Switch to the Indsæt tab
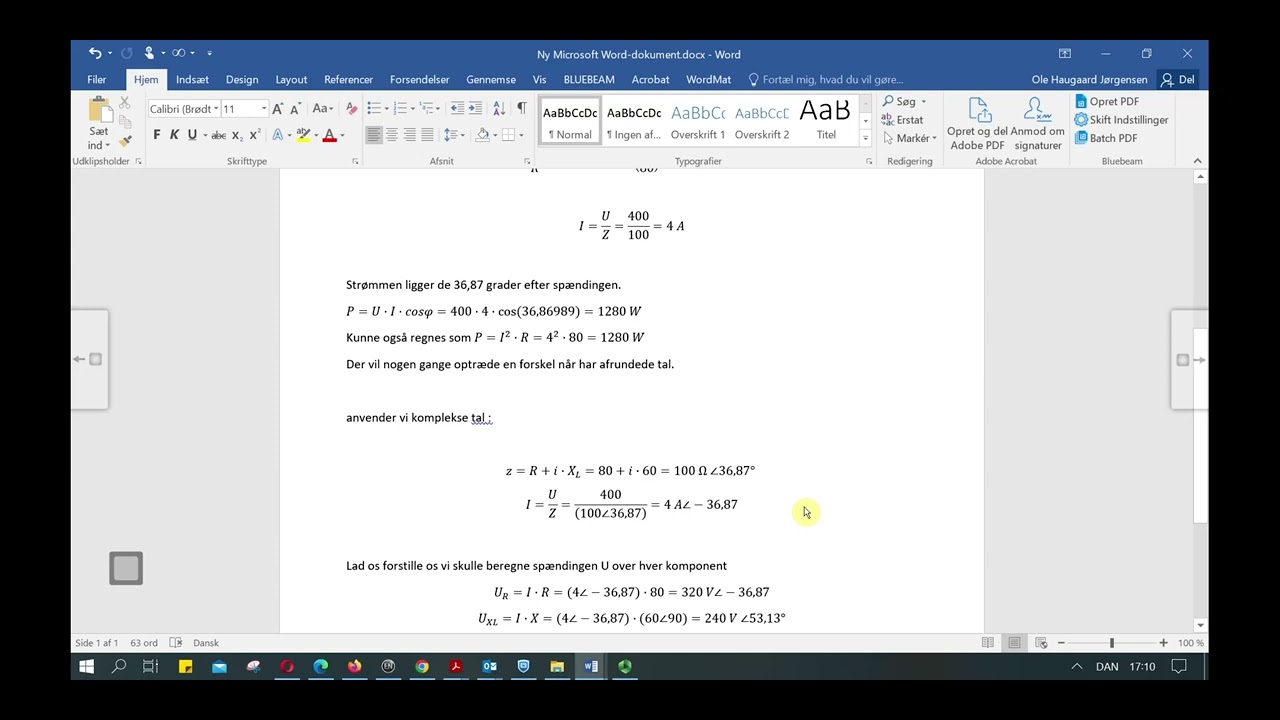Viewport: 1280px width, 720px height. pyautogui.click(x=192, y=79)
